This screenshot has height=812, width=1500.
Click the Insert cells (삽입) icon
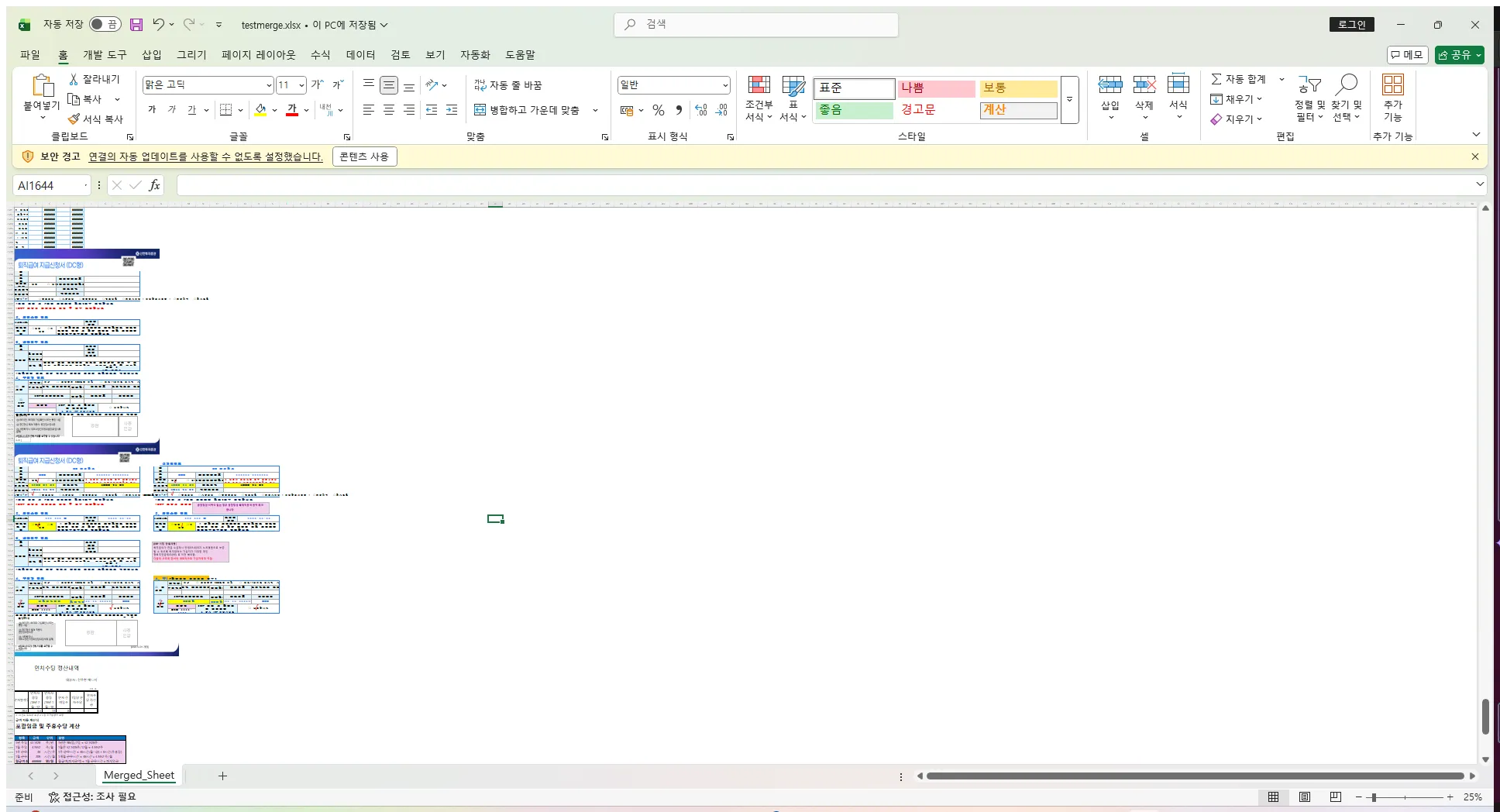pos(1110,93)
